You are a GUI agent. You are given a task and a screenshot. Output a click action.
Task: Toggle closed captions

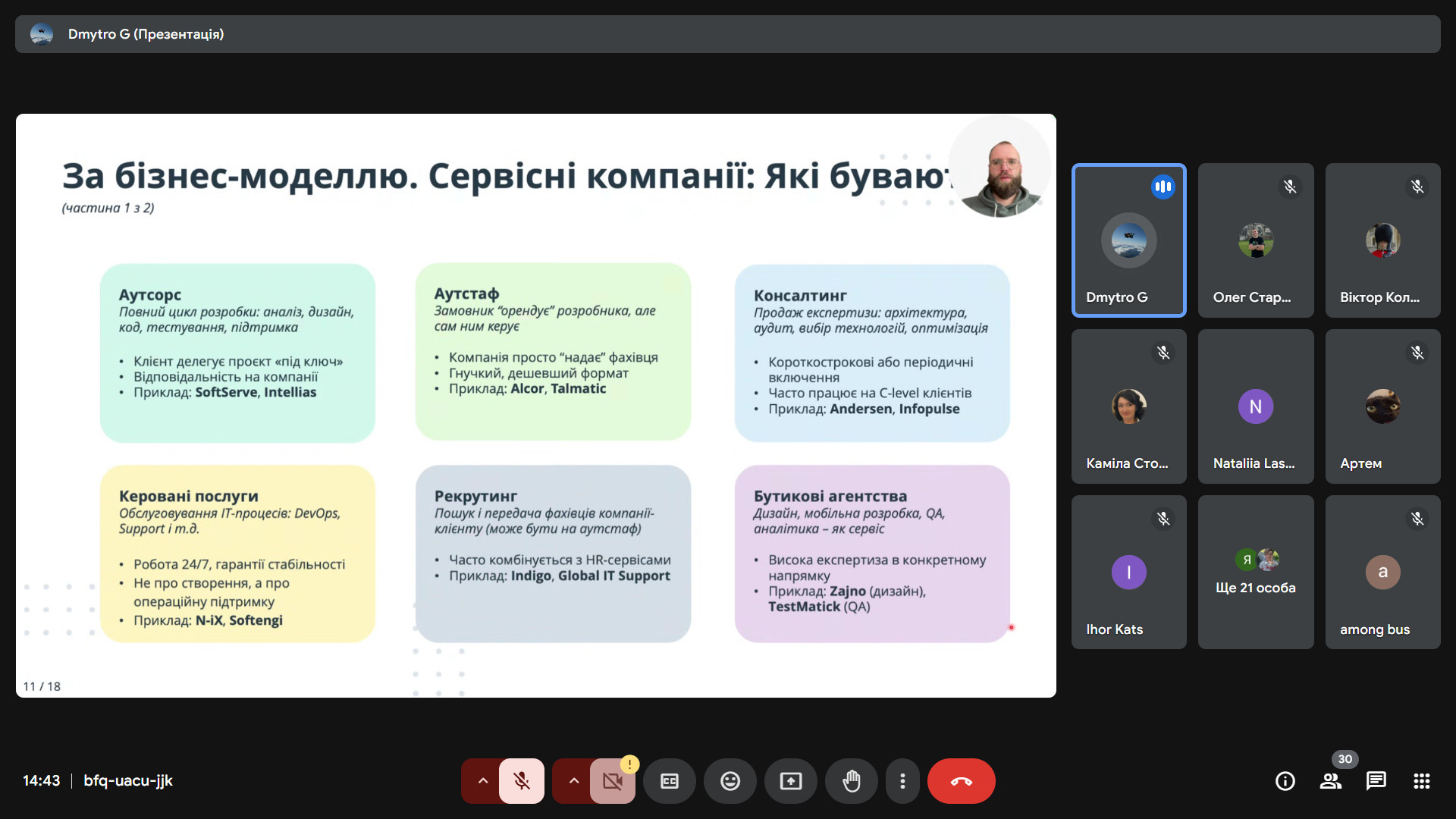point(670,781)
